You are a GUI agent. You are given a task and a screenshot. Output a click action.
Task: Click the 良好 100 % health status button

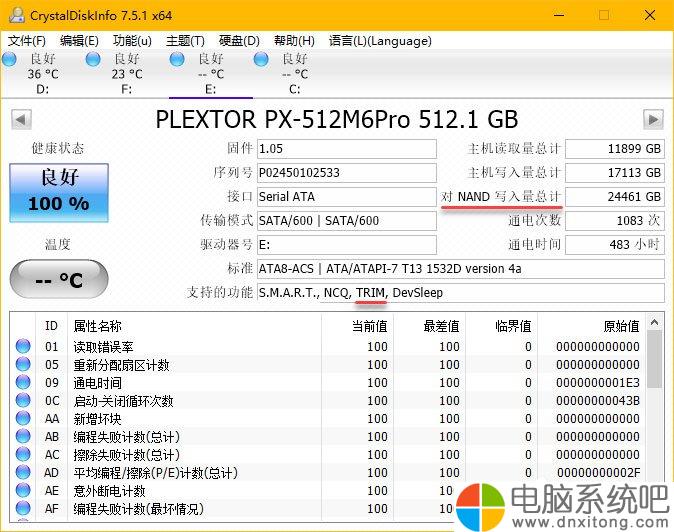point(59,193)
